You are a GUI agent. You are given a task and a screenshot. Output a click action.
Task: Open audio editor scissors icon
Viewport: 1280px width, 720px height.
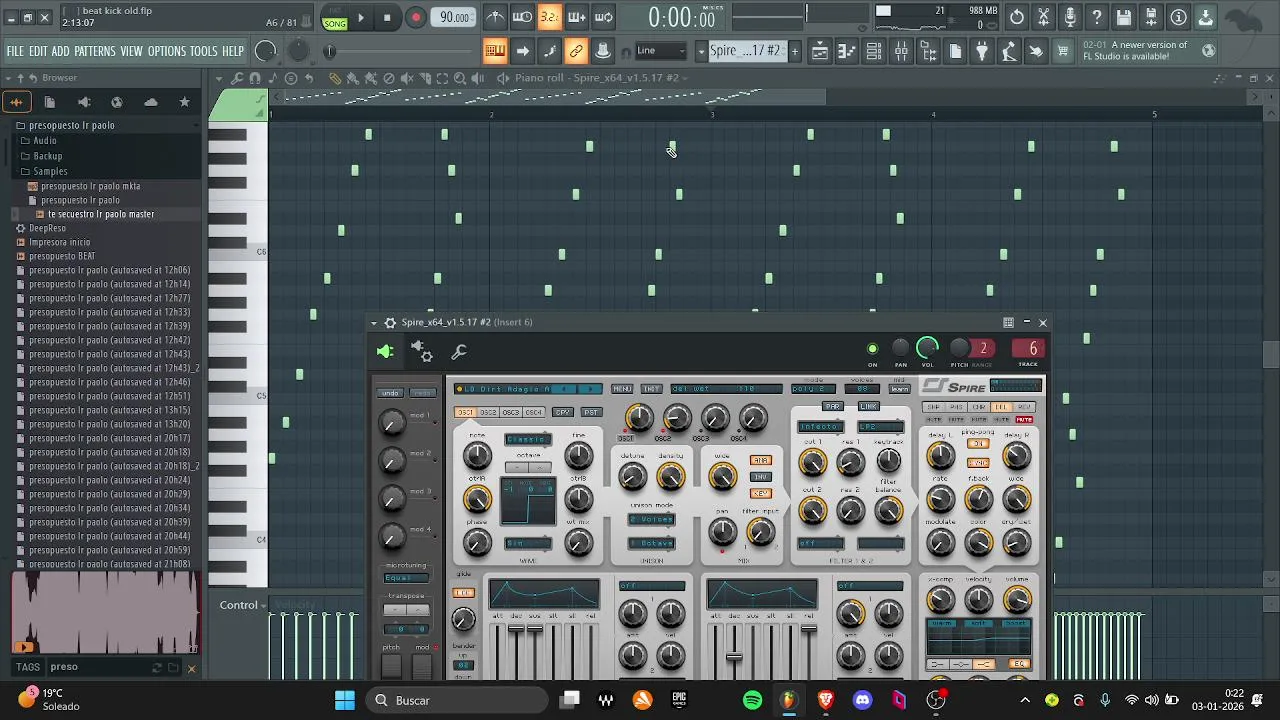point(1044,17)
